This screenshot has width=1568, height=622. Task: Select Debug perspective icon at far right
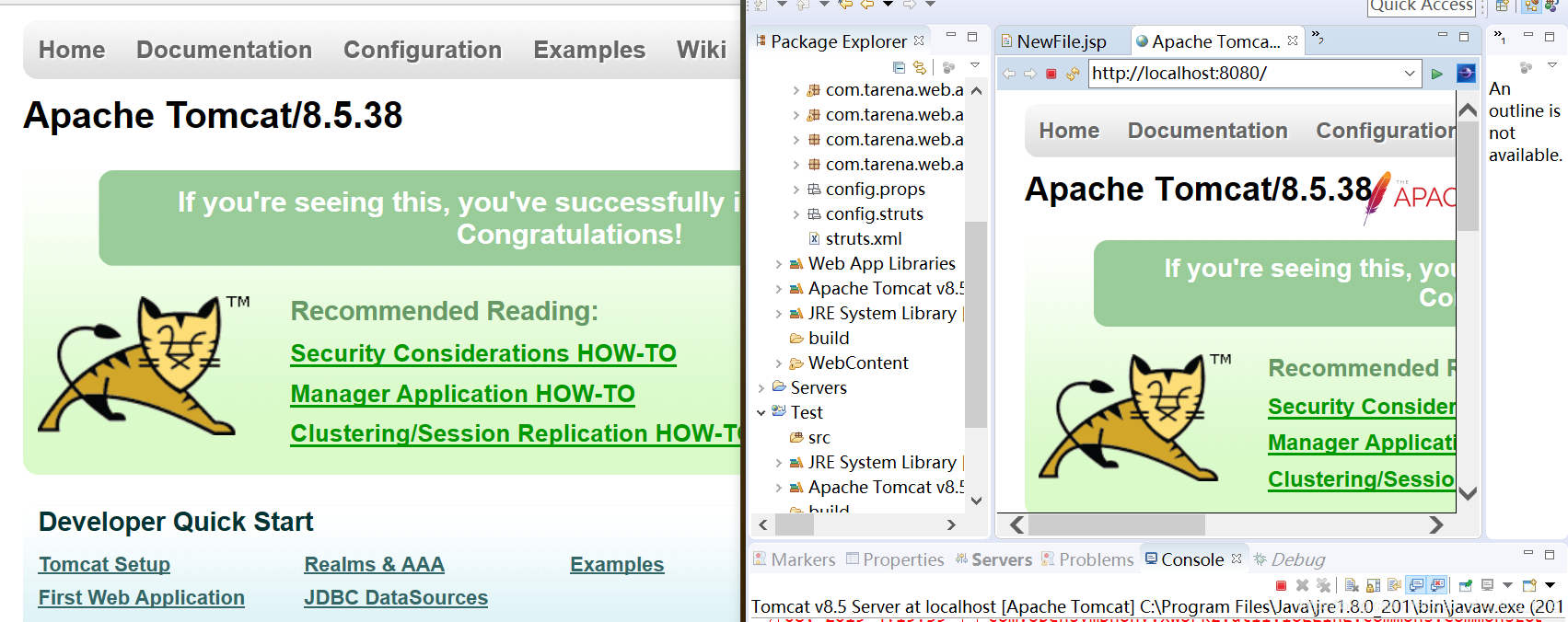coord(1551,6)
